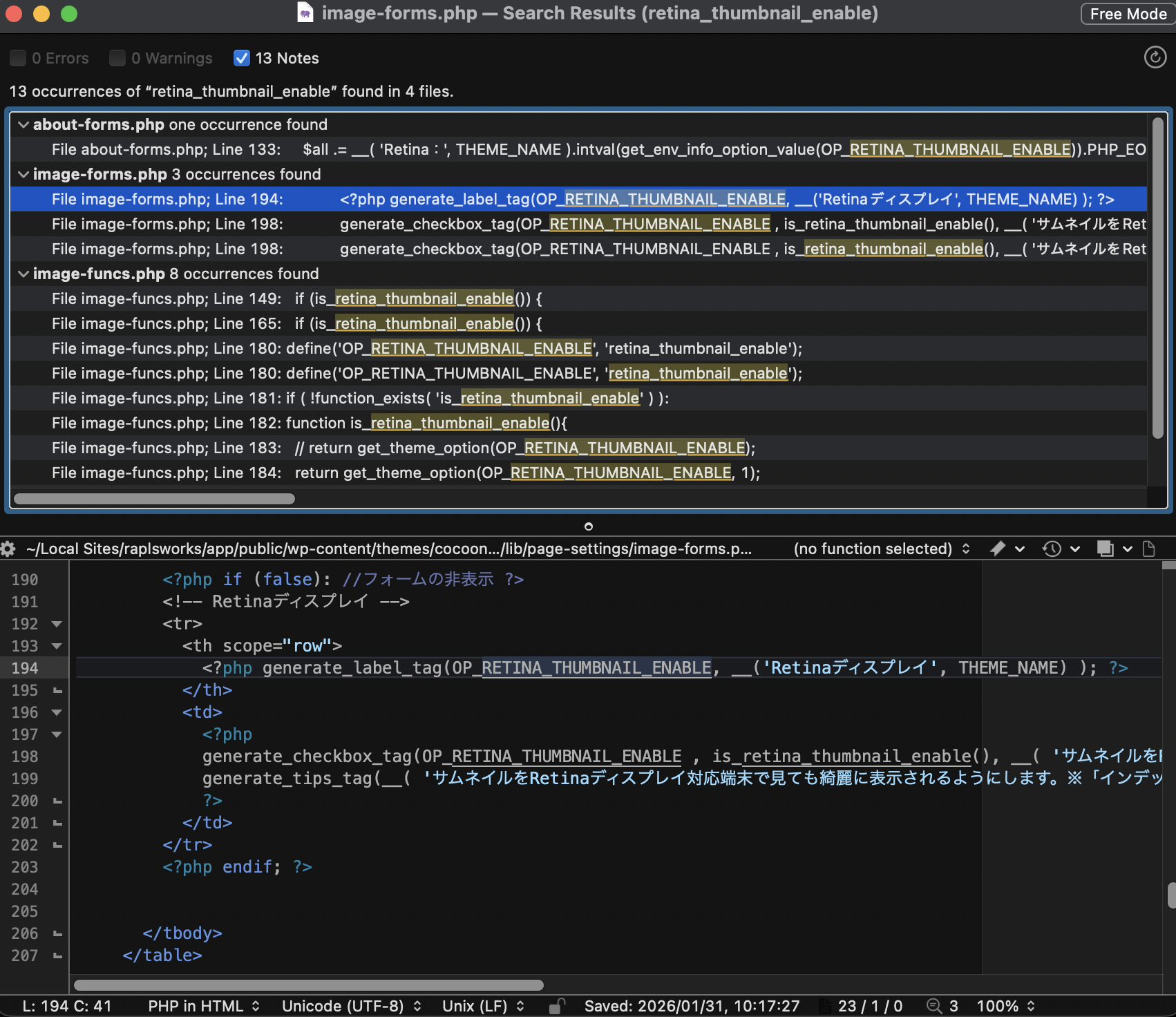Select the about-forms.php Line 133 result
The width and height of the screenshot is (1176, 1017).
coord(578,149)
